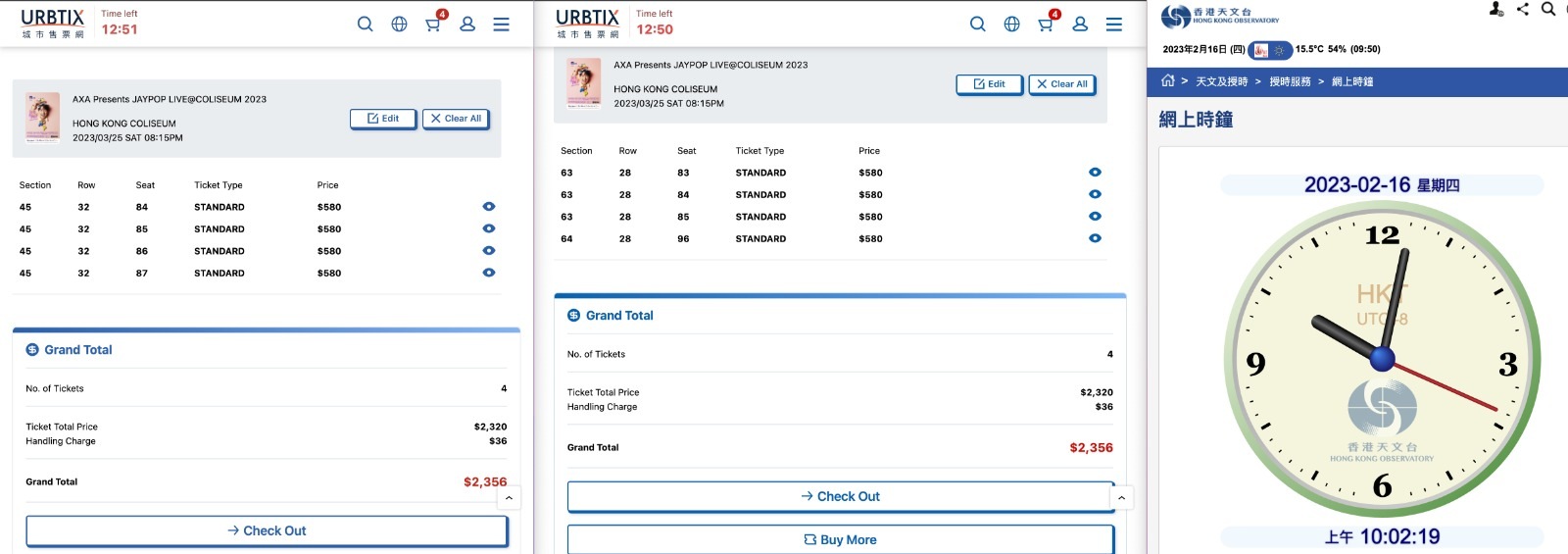Viewport: 1568px width, 554px height.
Task: Click personalization user icon on Observatory page
Action: click(x=1496, y=9)
